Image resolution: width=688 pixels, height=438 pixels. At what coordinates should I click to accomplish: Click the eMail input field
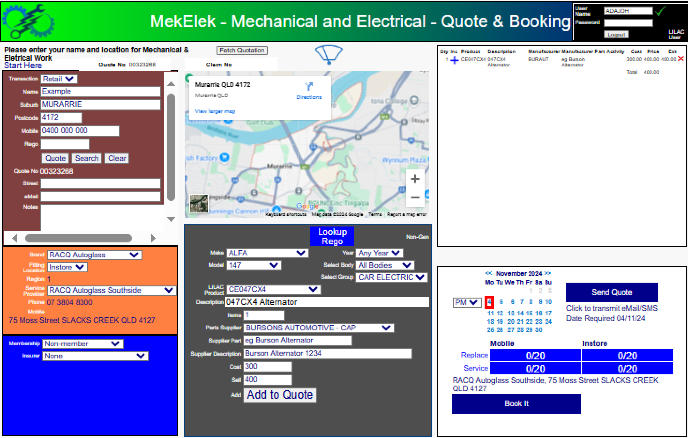pos(100,197)
